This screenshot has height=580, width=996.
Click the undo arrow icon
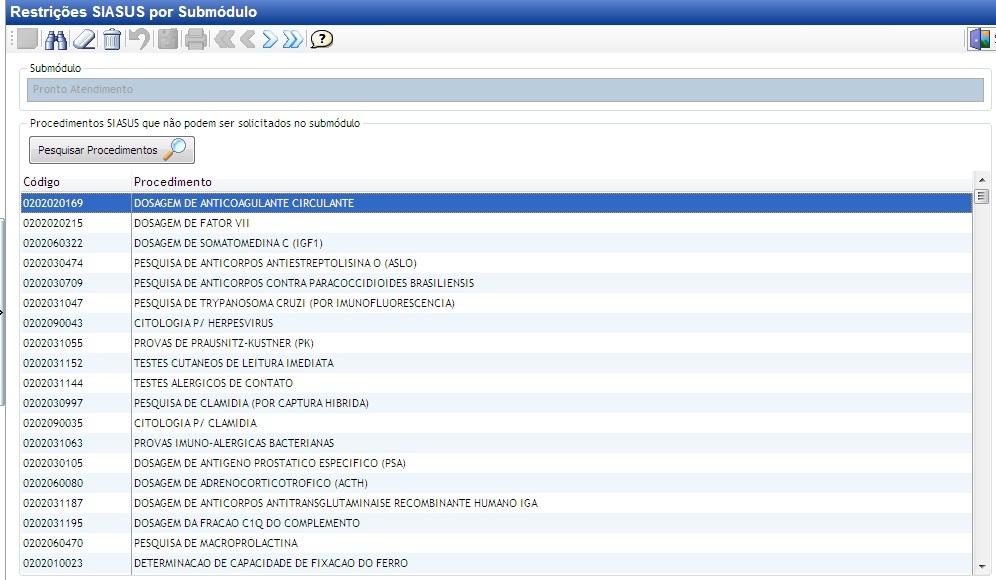tap(139, 39)
